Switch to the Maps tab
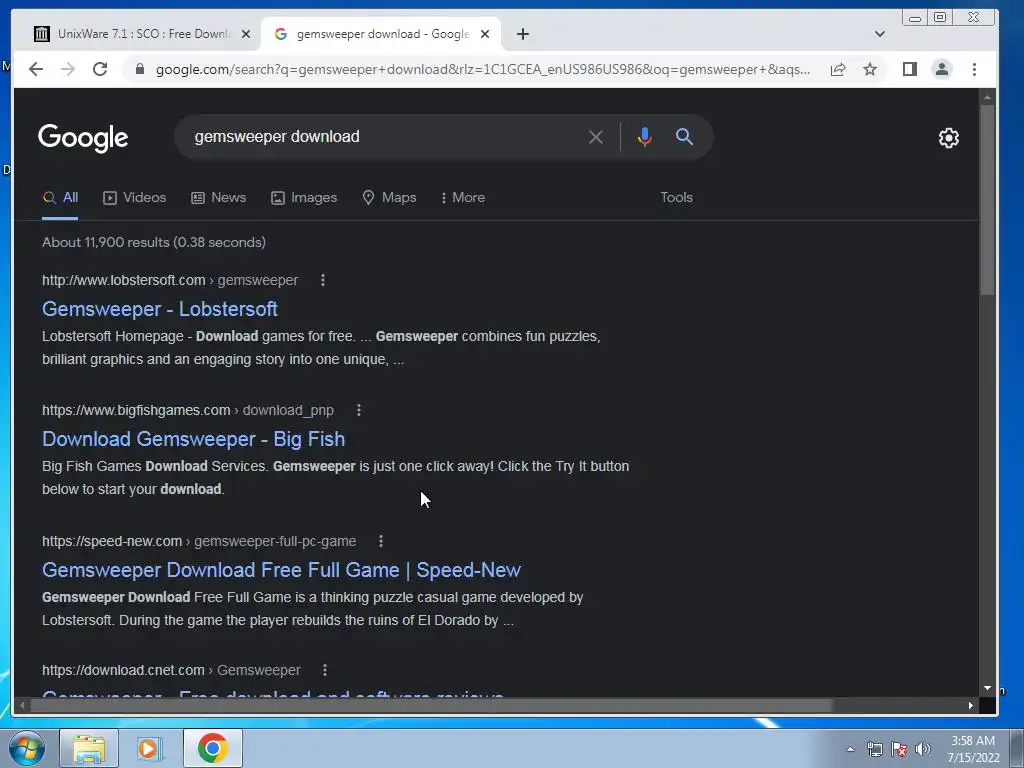Screen dimensions: 1024x768 point(389,197)
